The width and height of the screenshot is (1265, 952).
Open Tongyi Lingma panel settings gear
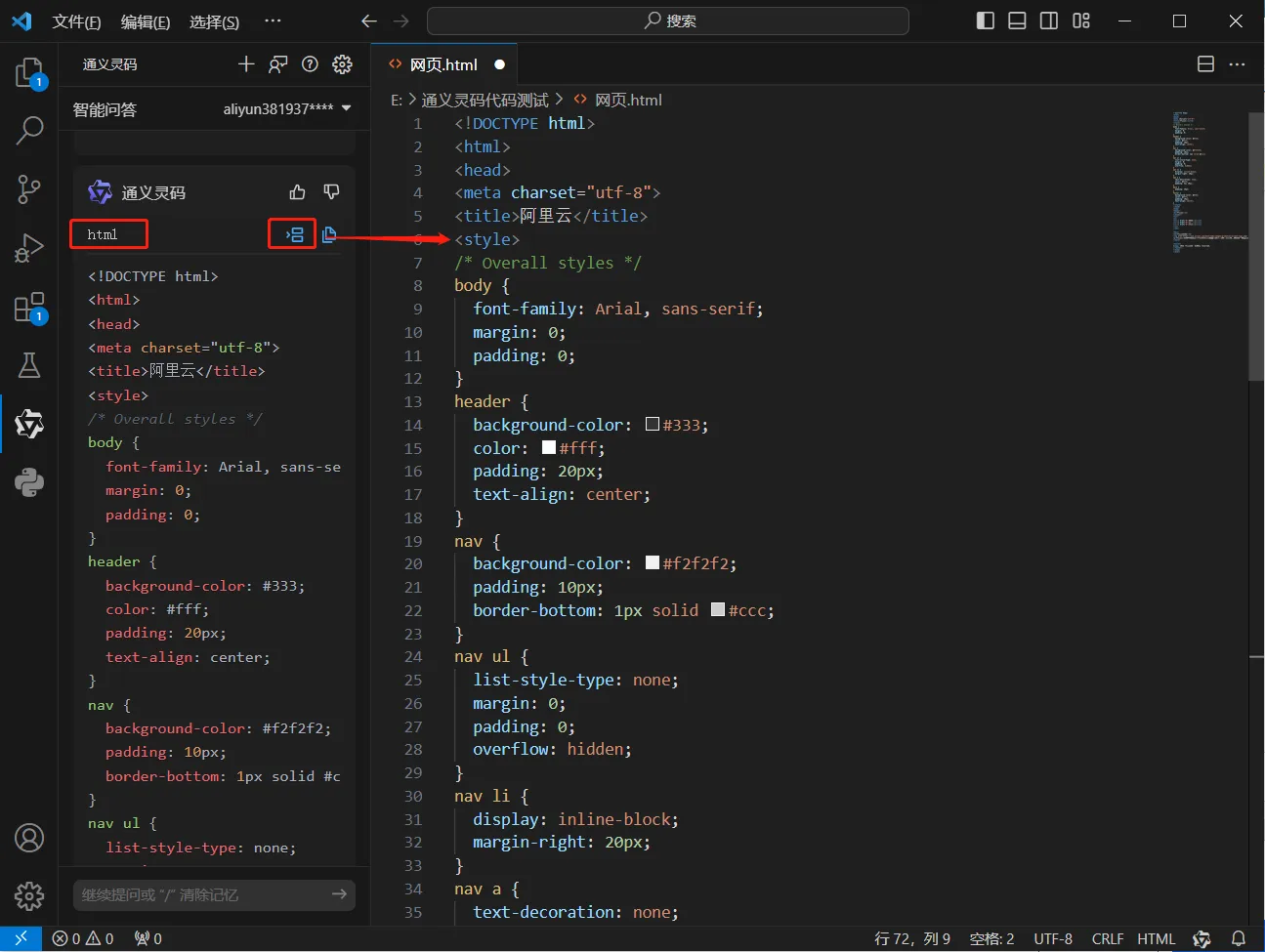pyautogui.click(x=342, y=64)
